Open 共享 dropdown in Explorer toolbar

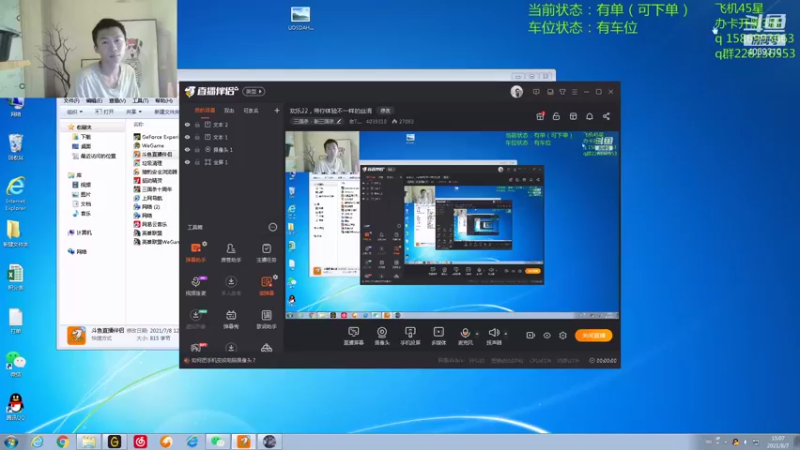click(134, 112)
